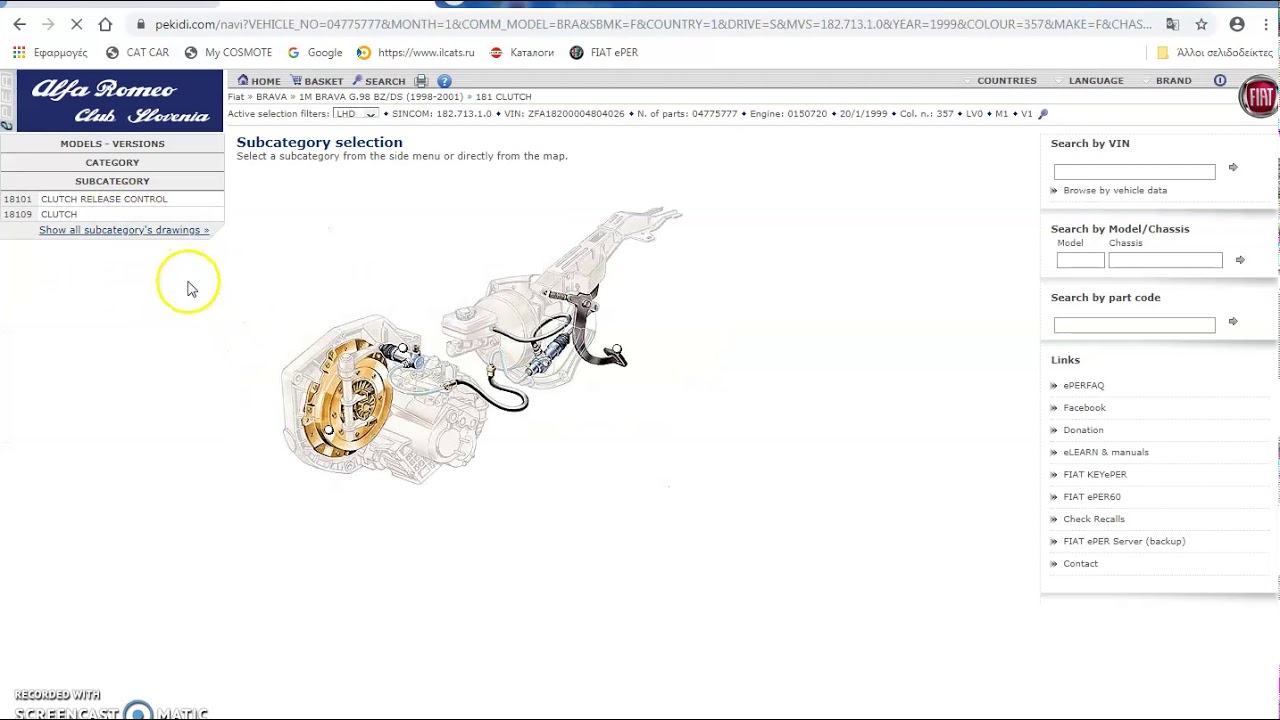Open the Google bookmark

pyautogui.click(x=314, y=52)
